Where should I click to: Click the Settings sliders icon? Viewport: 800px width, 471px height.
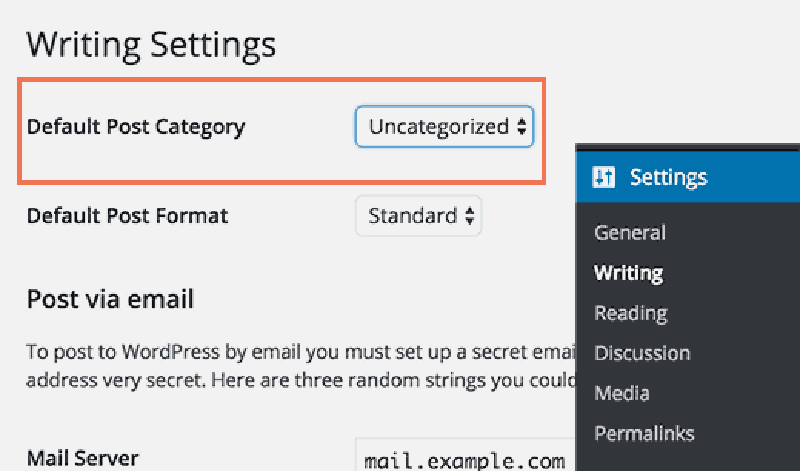[603, 178]
